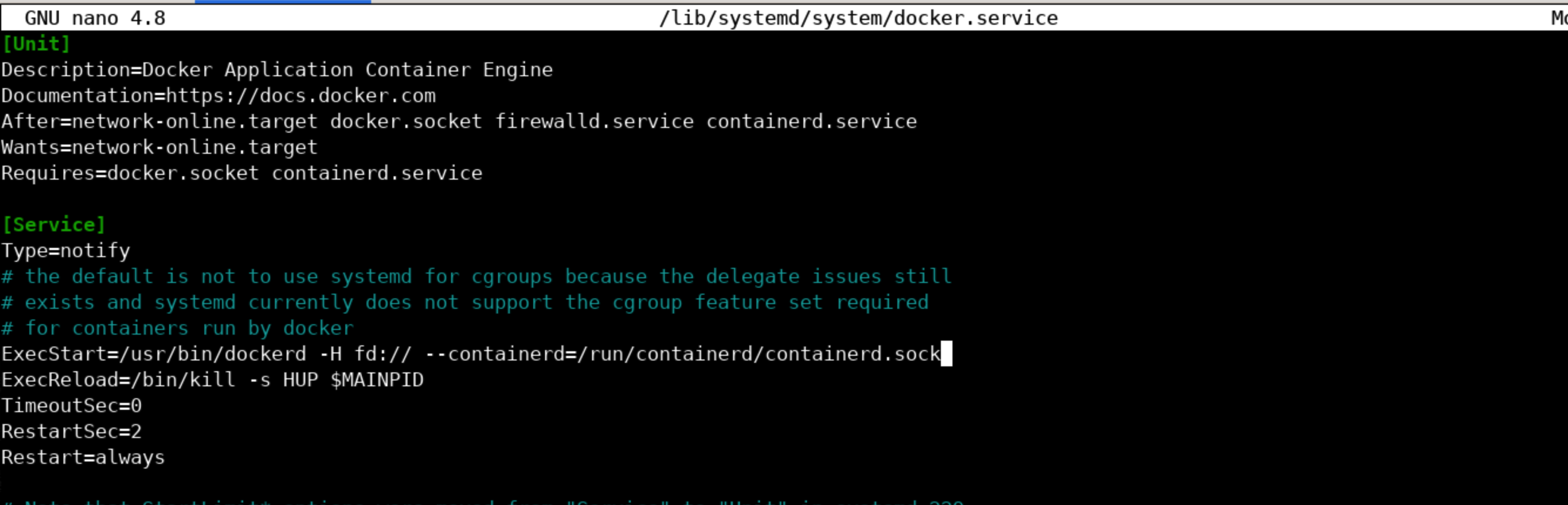
Task: Place cursor on Restart=always line
Action: (x=83, y=458)
